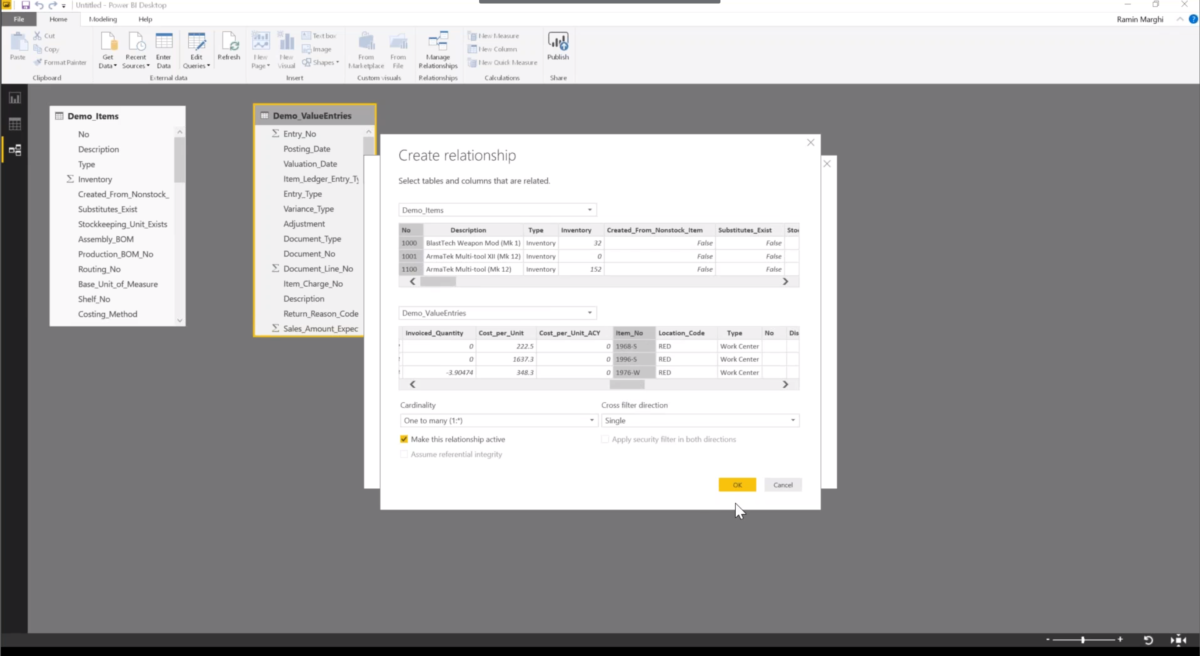Select Document_Type field in Demo_ValueEntries table
This screenshot has height=656, width=1200.
tap(310, 239)
